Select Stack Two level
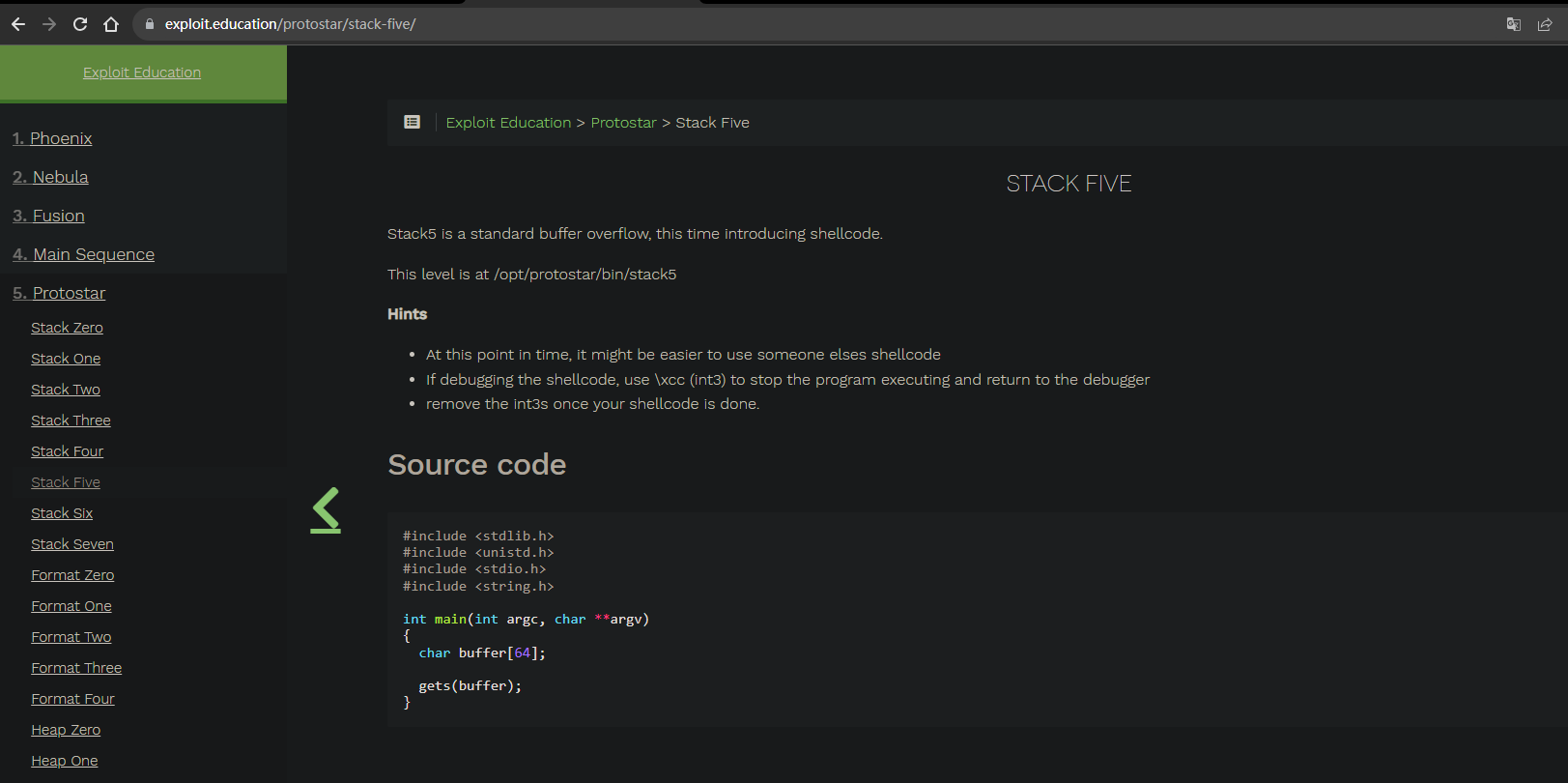Screen dimensions: 1568x783 [66, 390]
